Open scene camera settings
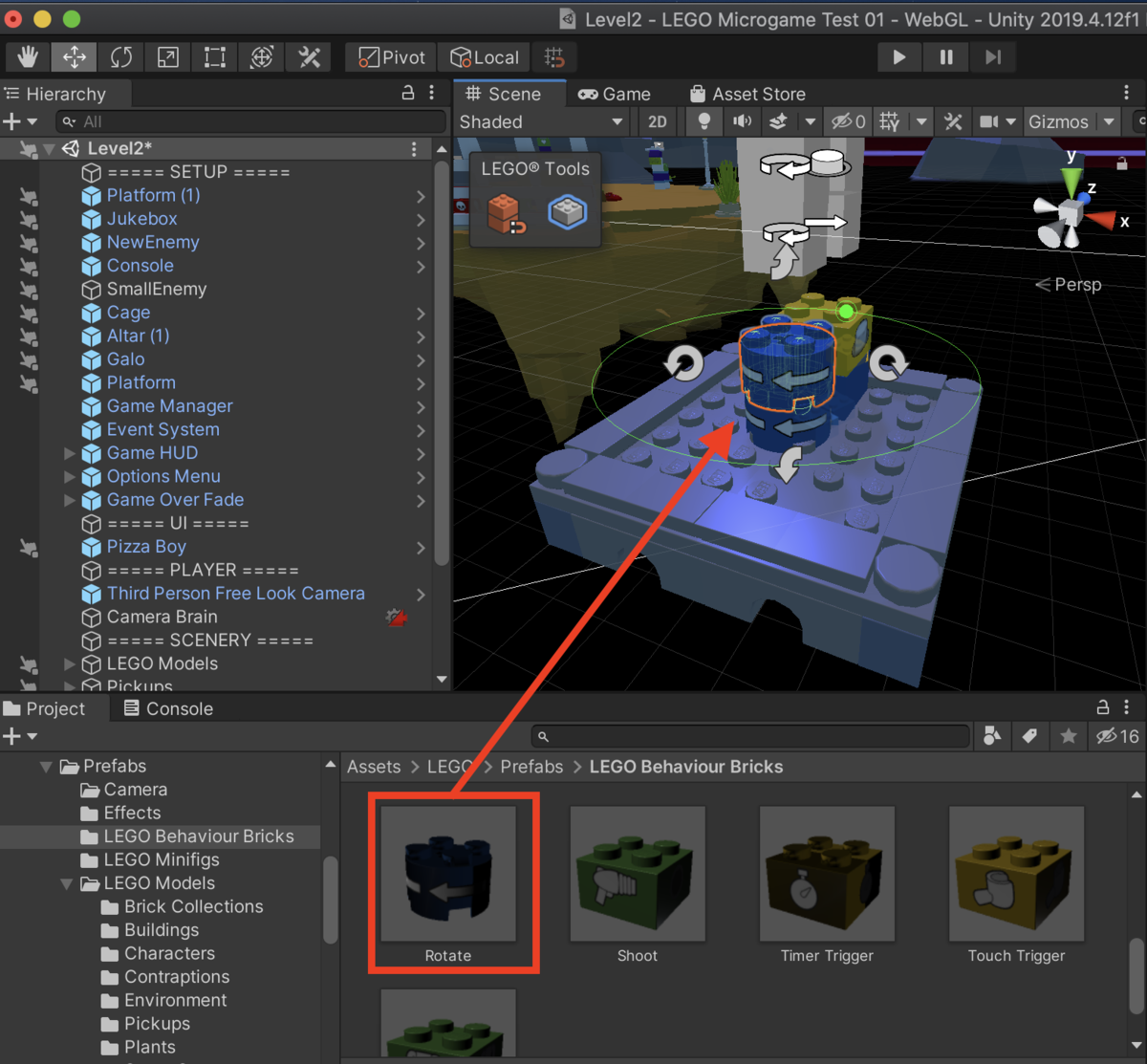Screen dimensions: 1147x1064 coord(988,121)
